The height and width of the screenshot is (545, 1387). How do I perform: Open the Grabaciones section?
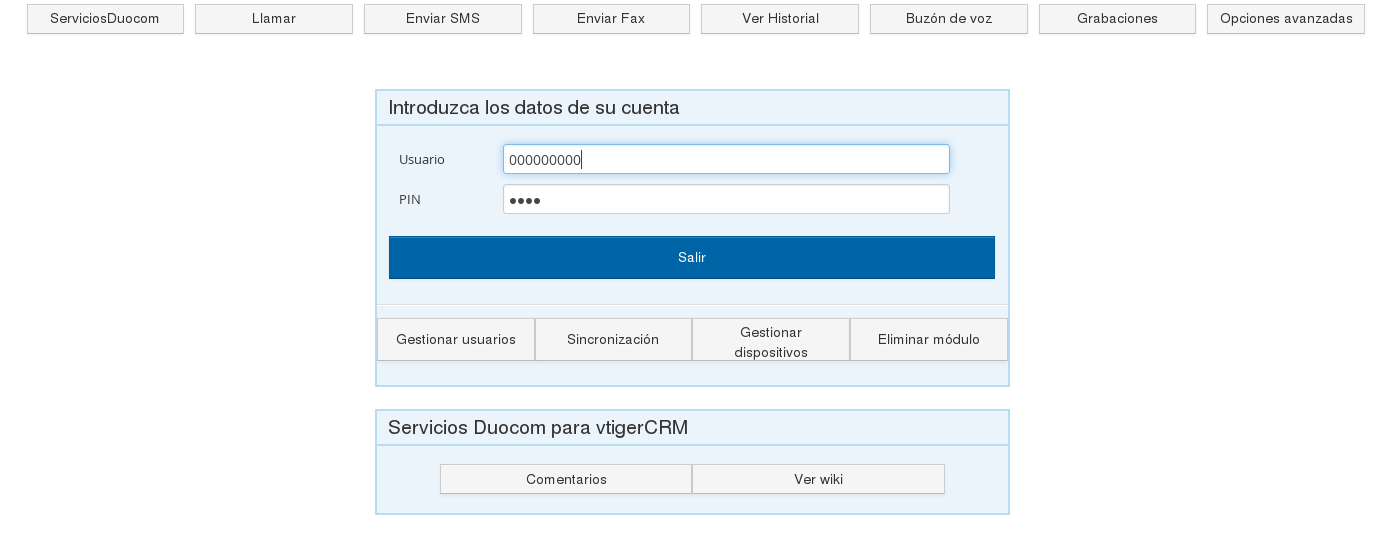1117,19
